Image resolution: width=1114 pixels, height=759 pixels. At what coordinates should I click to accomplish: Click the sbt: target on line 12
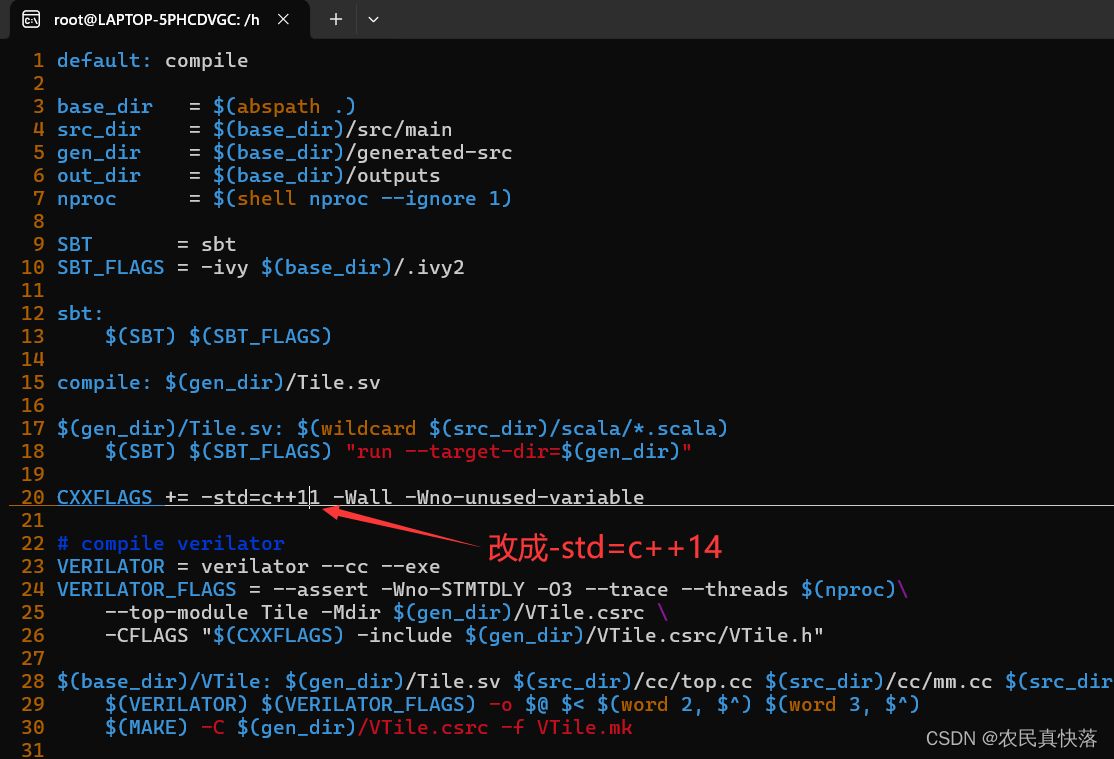coord(80,313)
